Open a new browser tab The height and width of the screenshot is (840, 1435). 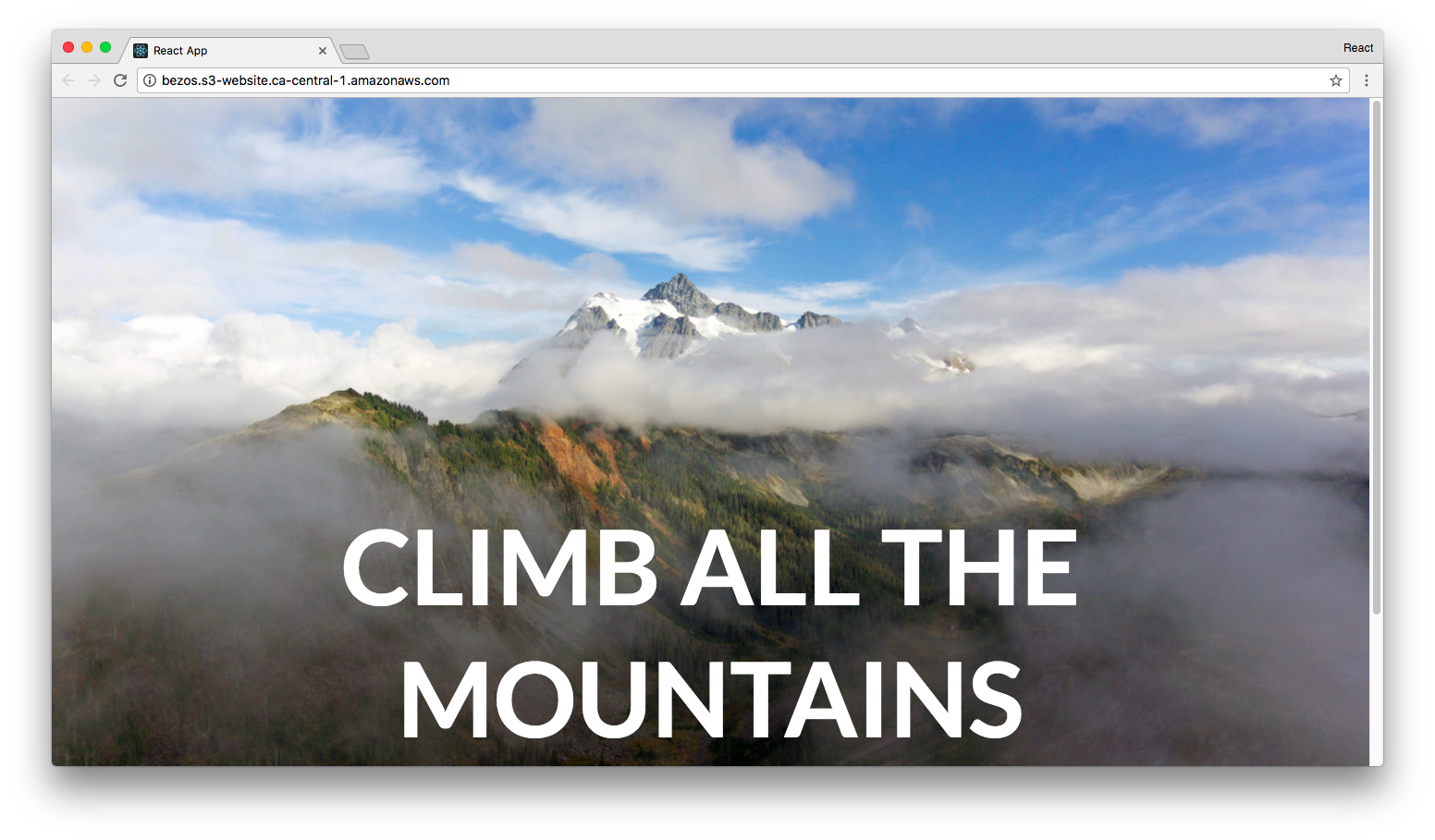354,52
